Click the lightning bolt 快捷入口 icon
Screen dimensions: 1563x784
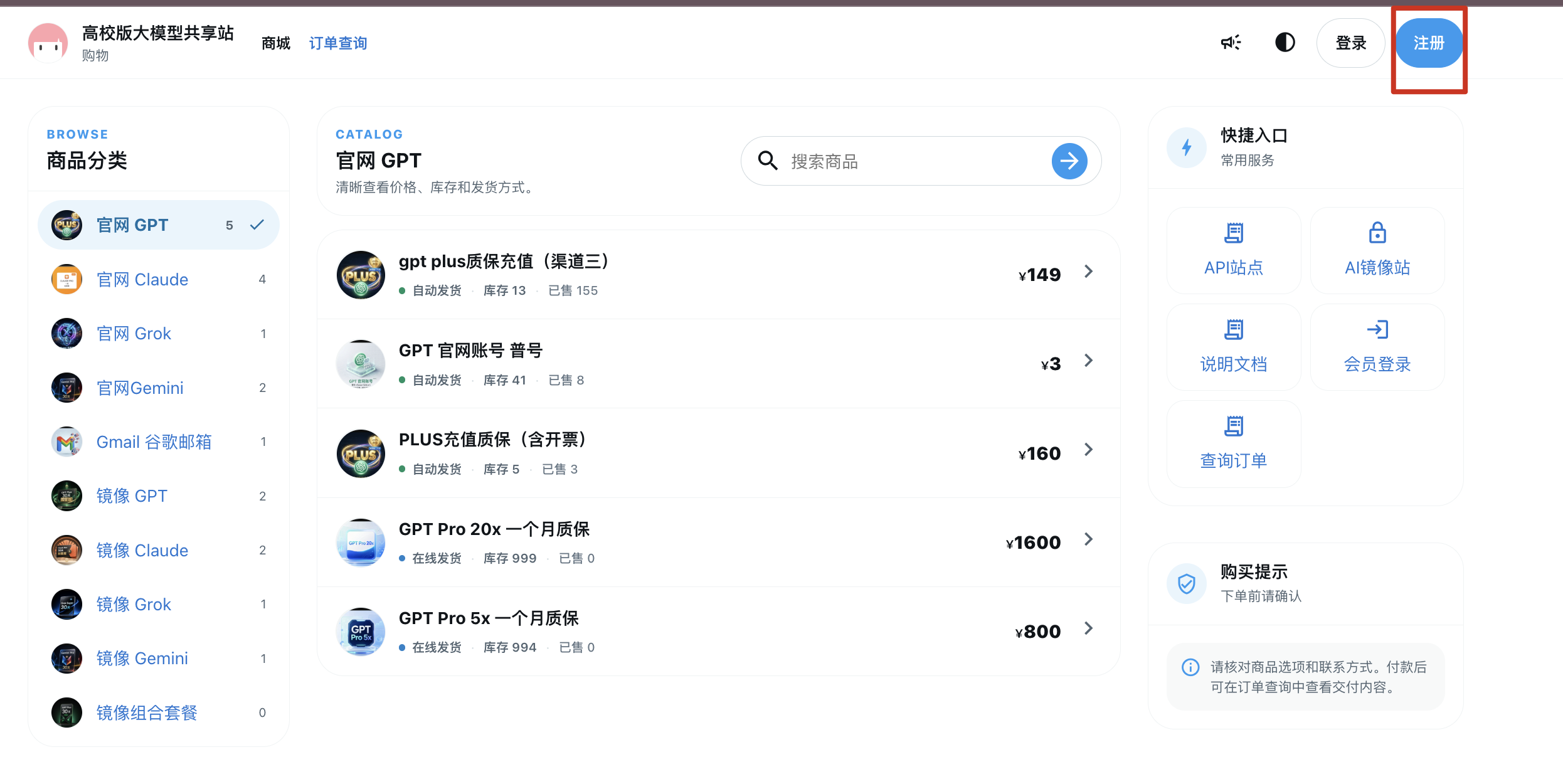pos(1187,147)
